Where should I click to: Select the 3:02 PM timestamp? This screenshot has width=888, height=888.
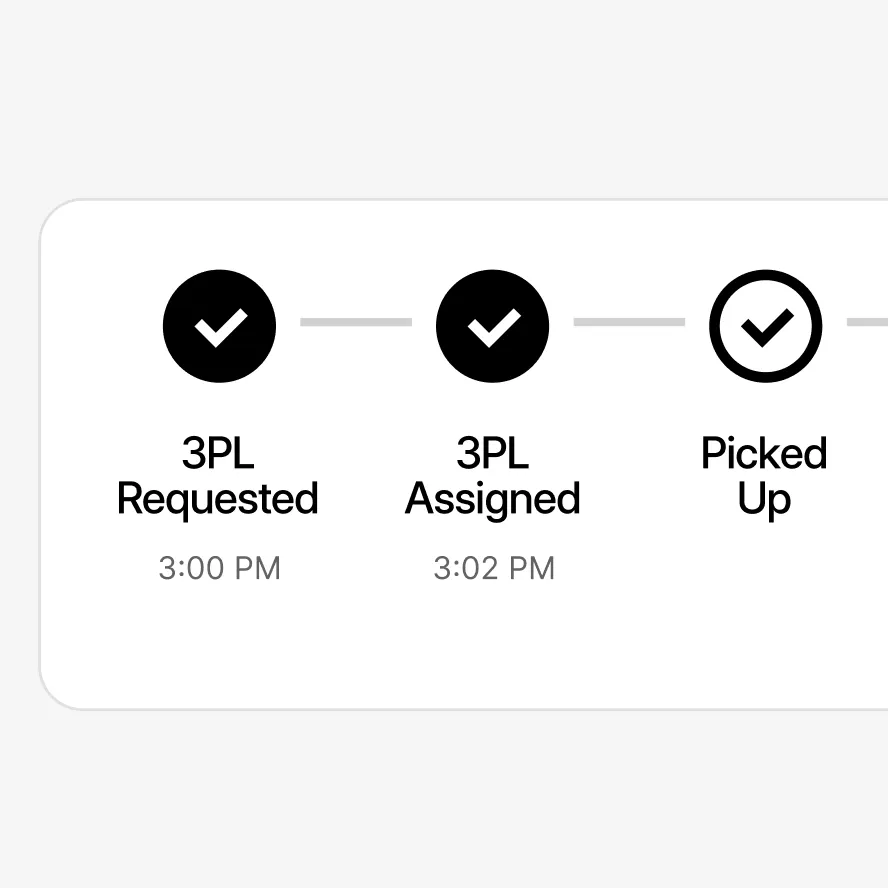493,568
